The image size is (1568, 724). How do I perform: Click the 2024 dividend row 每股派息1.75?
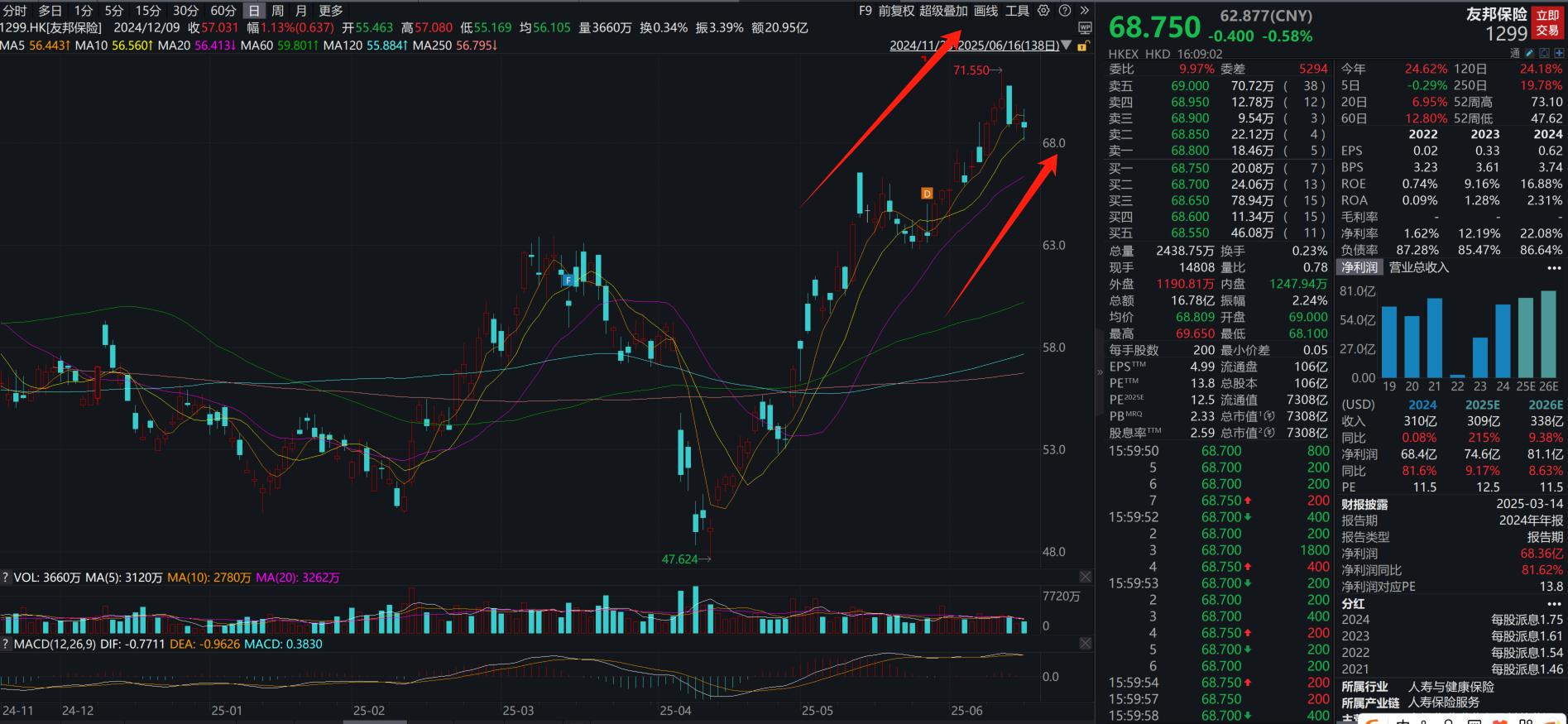(x=1452, y=620)
